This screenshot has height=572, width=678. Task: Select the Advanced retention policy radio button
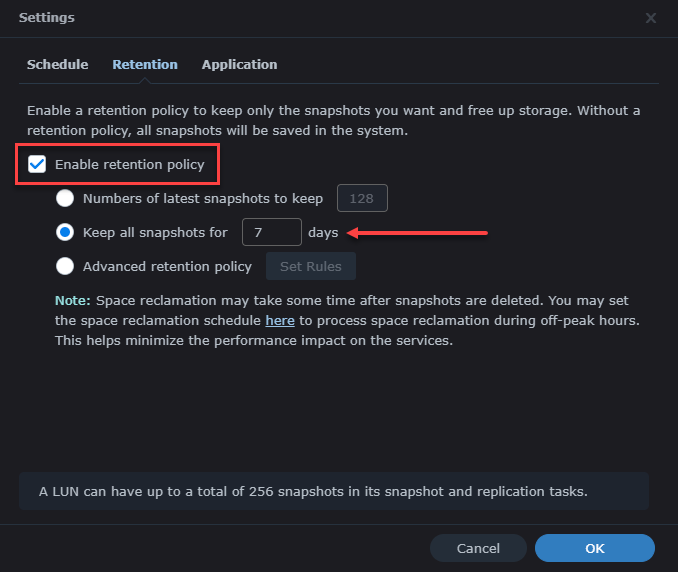65,266
